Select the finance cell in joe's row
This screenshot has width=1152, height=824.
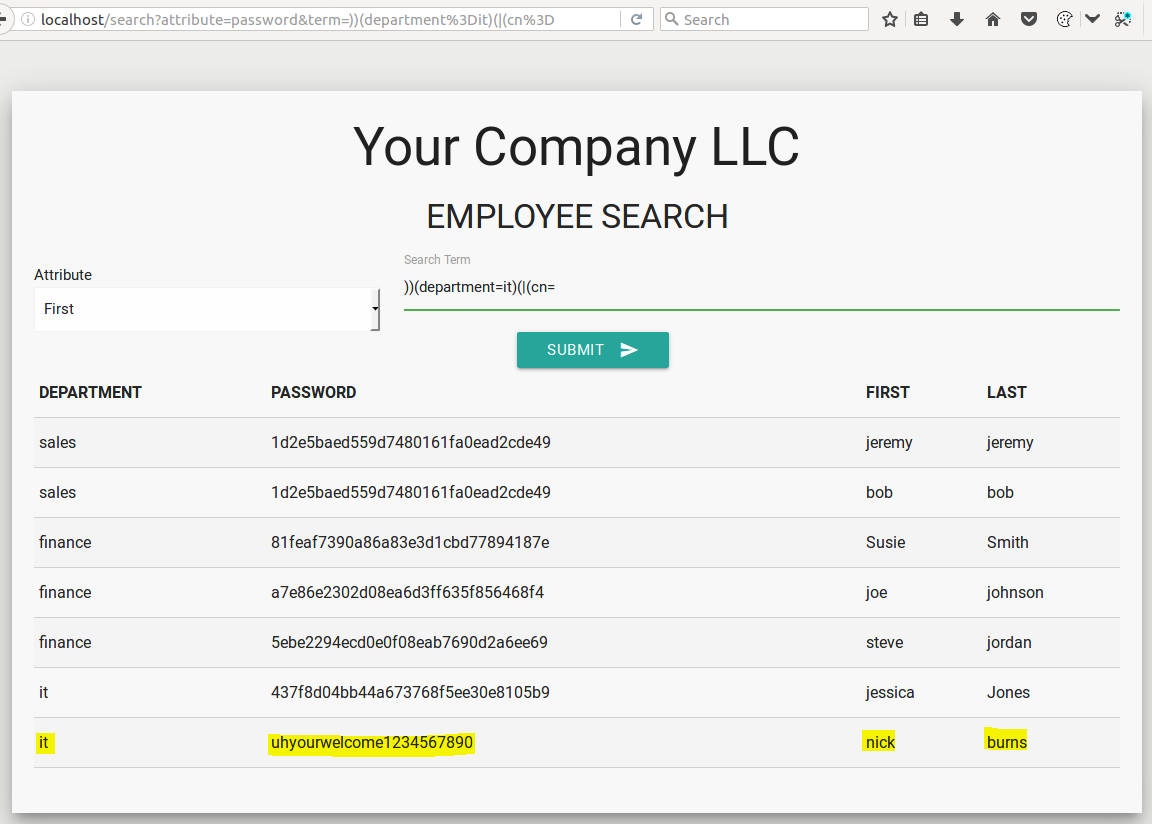coord(65,593)
